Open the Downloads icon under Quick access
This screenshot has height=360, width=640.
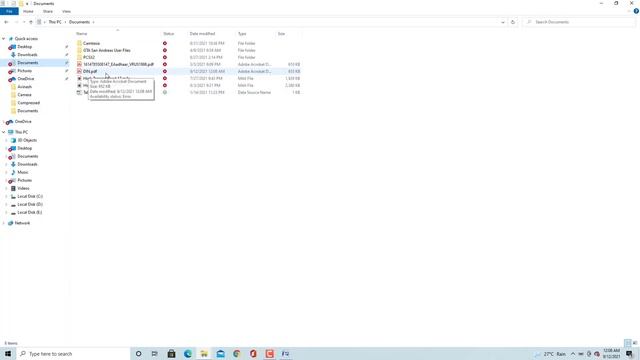(x=13, y=55)
